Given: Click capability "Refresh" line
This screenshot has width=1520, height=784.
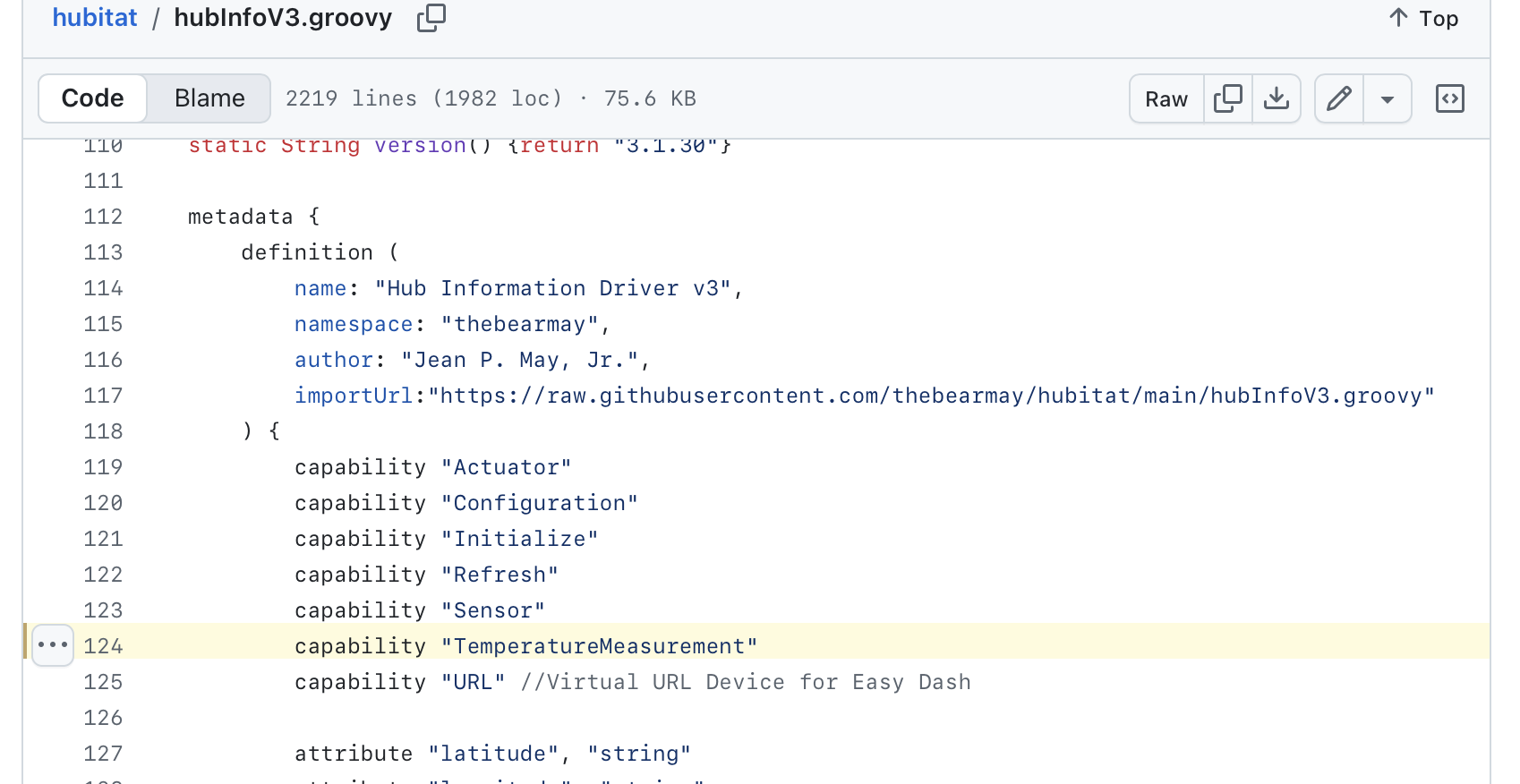Looking at the screenshot, I should (427, 575).
